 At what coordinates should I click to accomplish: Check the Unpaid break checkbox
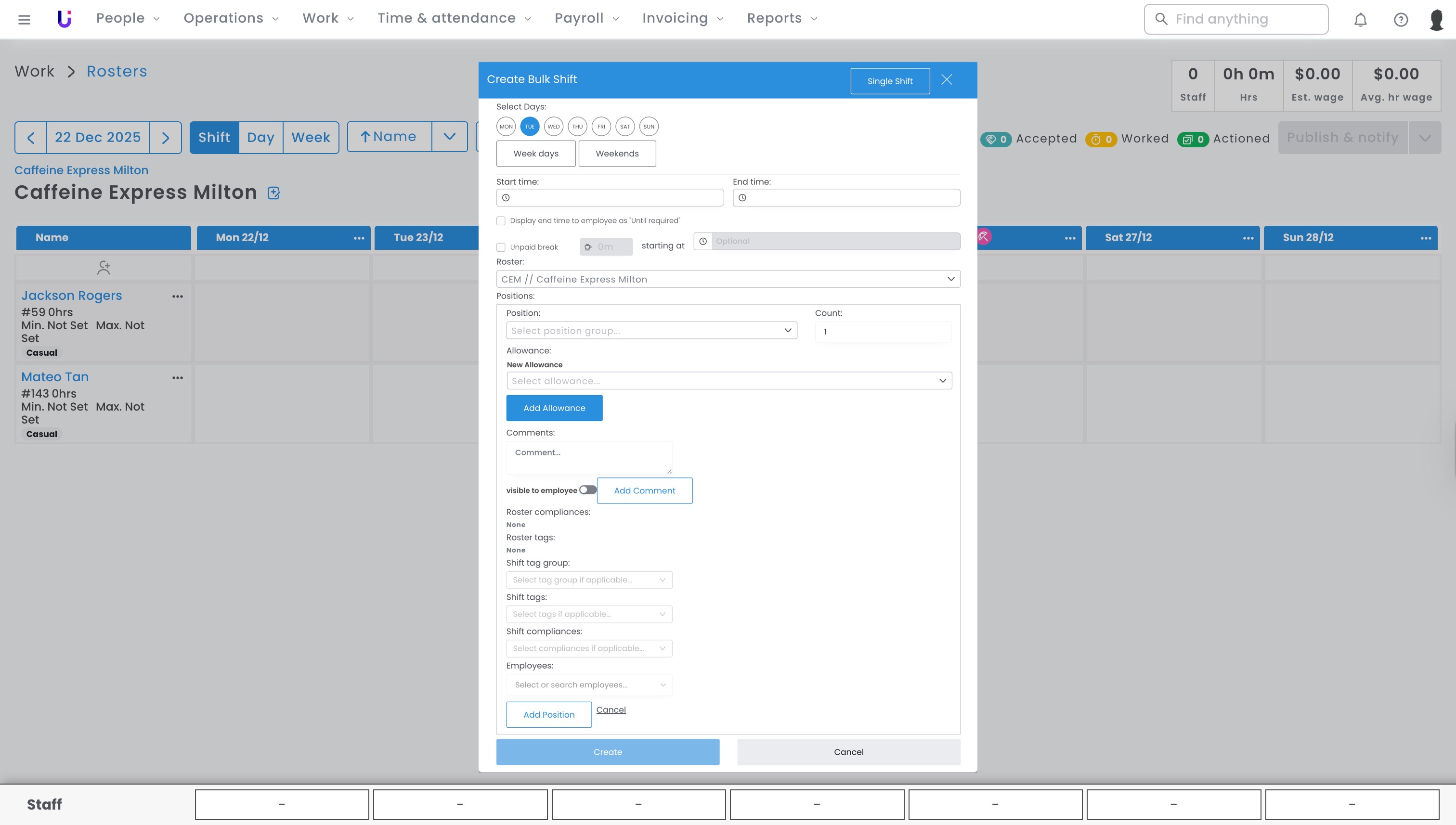click(x=501, y=247)
